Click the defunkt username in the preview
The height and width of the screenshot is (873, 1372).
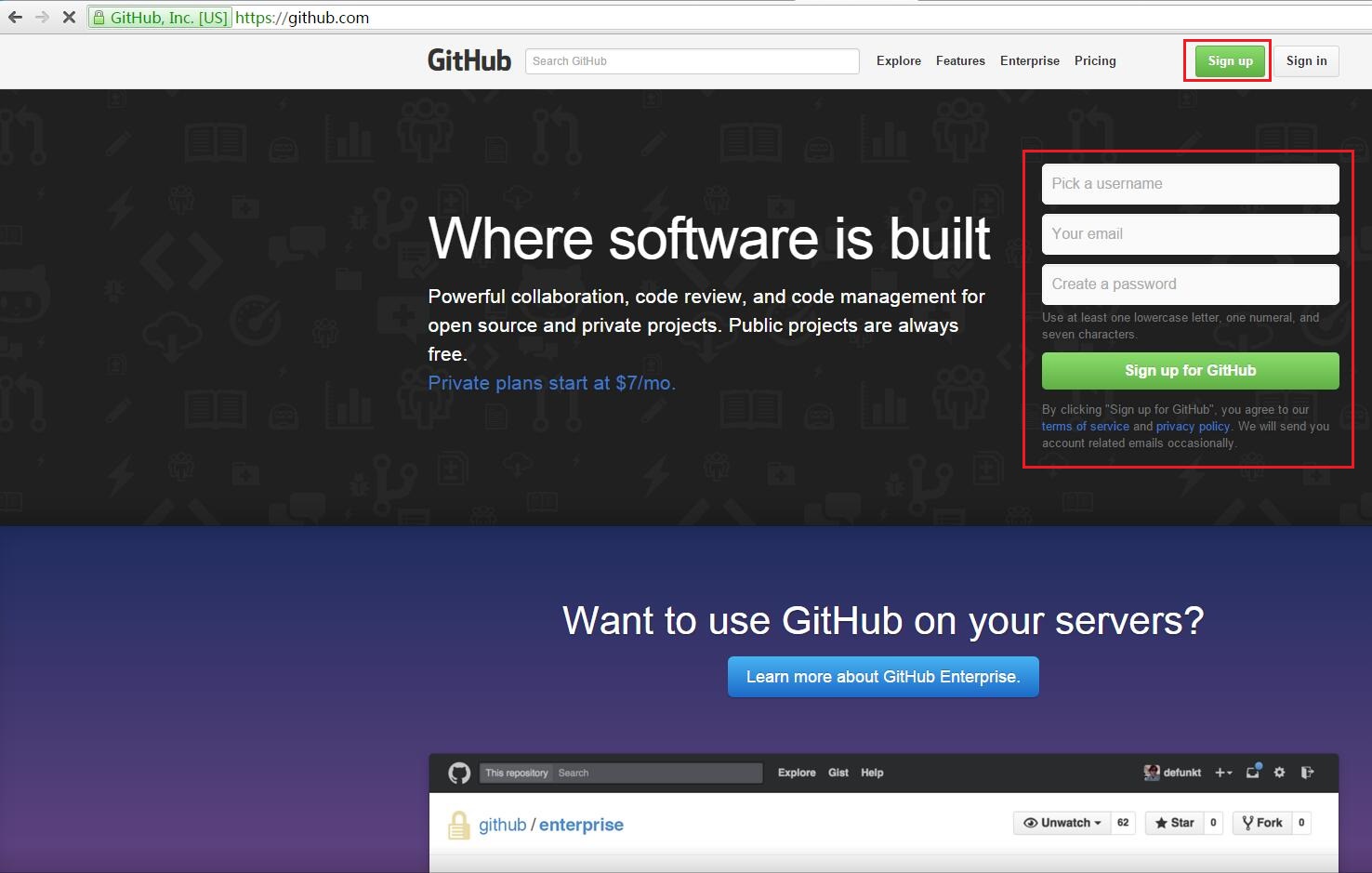click(x=1182, y=773)
